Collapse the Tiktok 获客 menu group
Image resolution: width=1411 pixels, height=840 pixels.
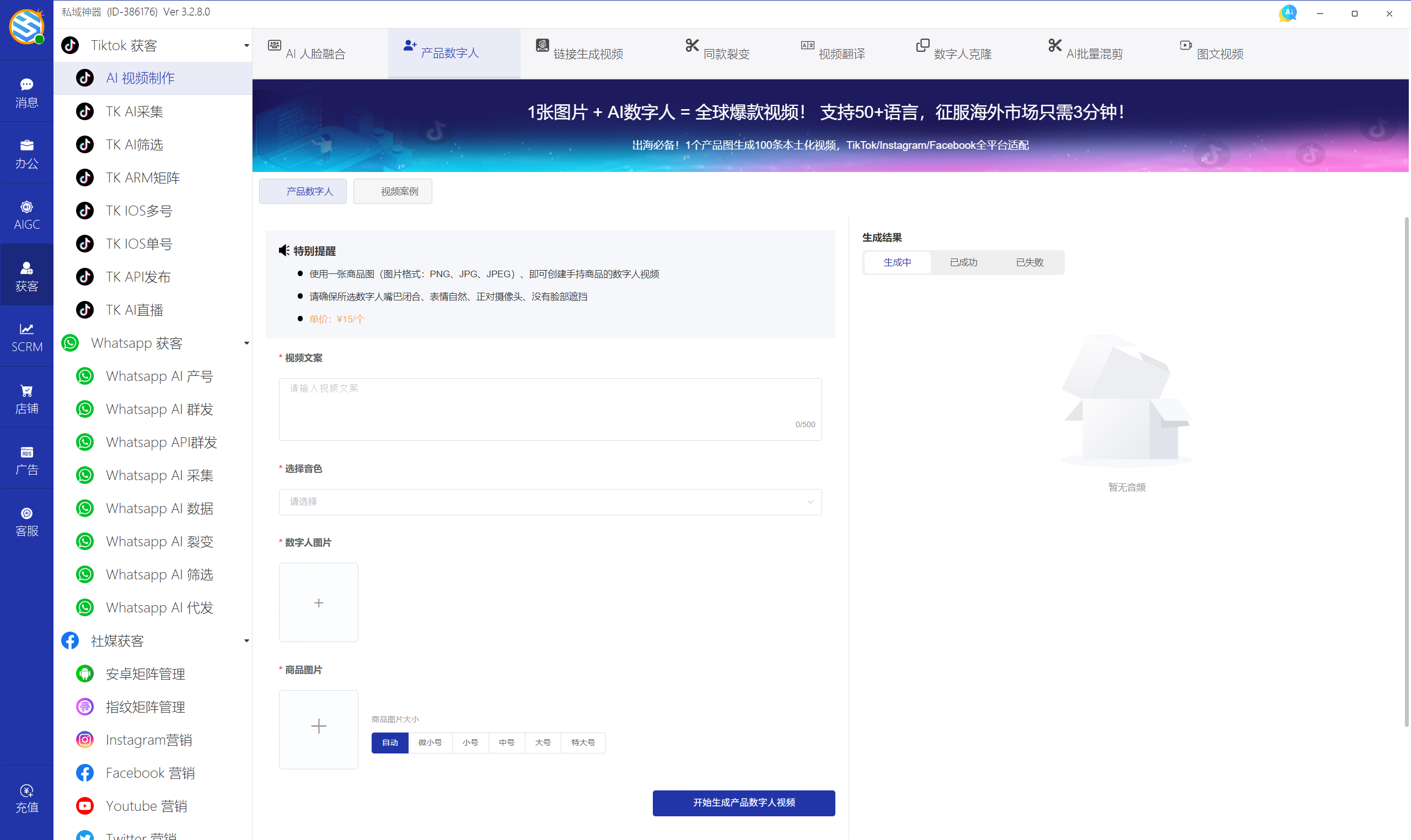tap(246, 45)
